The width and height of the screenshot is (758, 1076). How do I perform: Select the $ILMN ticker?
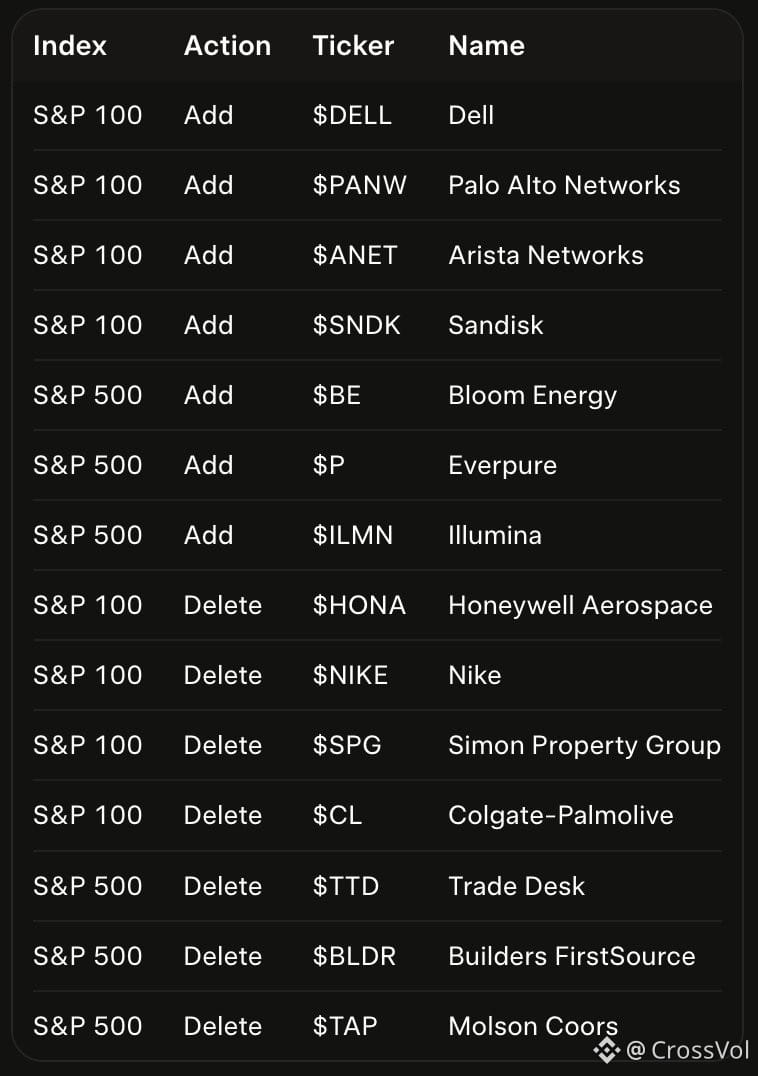[353, 535]
